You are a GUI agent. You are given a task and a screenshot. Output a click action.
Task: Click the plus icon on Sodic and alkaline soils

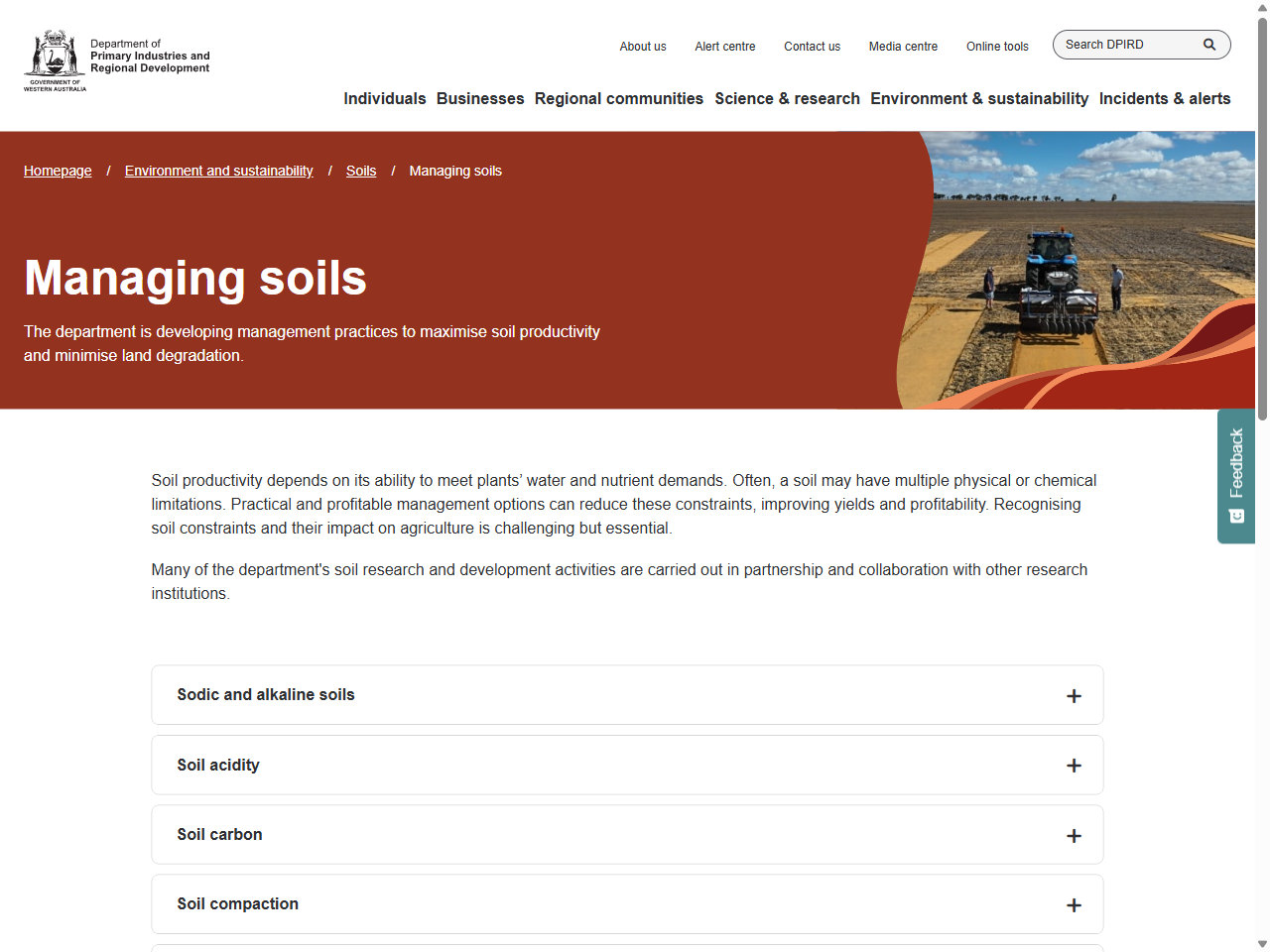[1074, 695]
